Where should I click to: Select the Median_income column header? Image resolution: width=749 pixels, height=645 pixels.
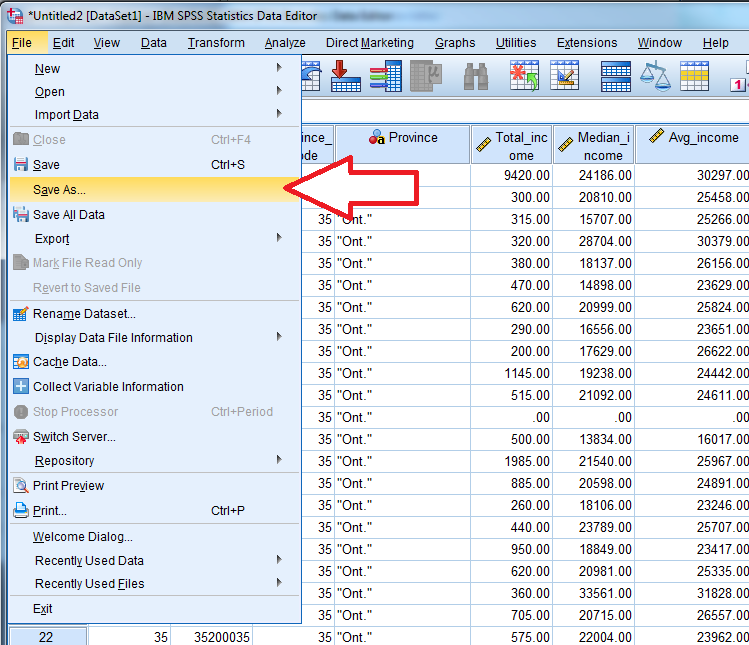point(594,145)
